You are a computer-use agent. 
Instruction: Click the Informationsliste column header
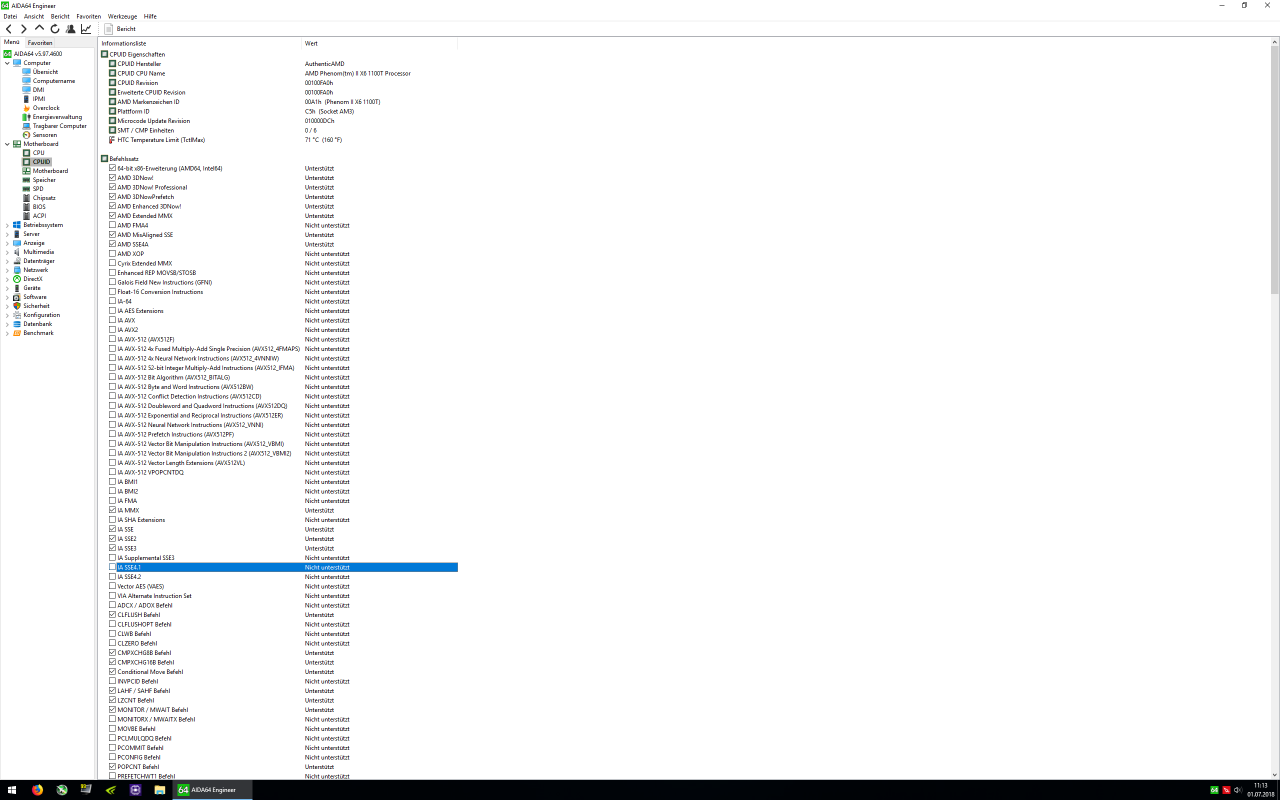coord(200,44)
